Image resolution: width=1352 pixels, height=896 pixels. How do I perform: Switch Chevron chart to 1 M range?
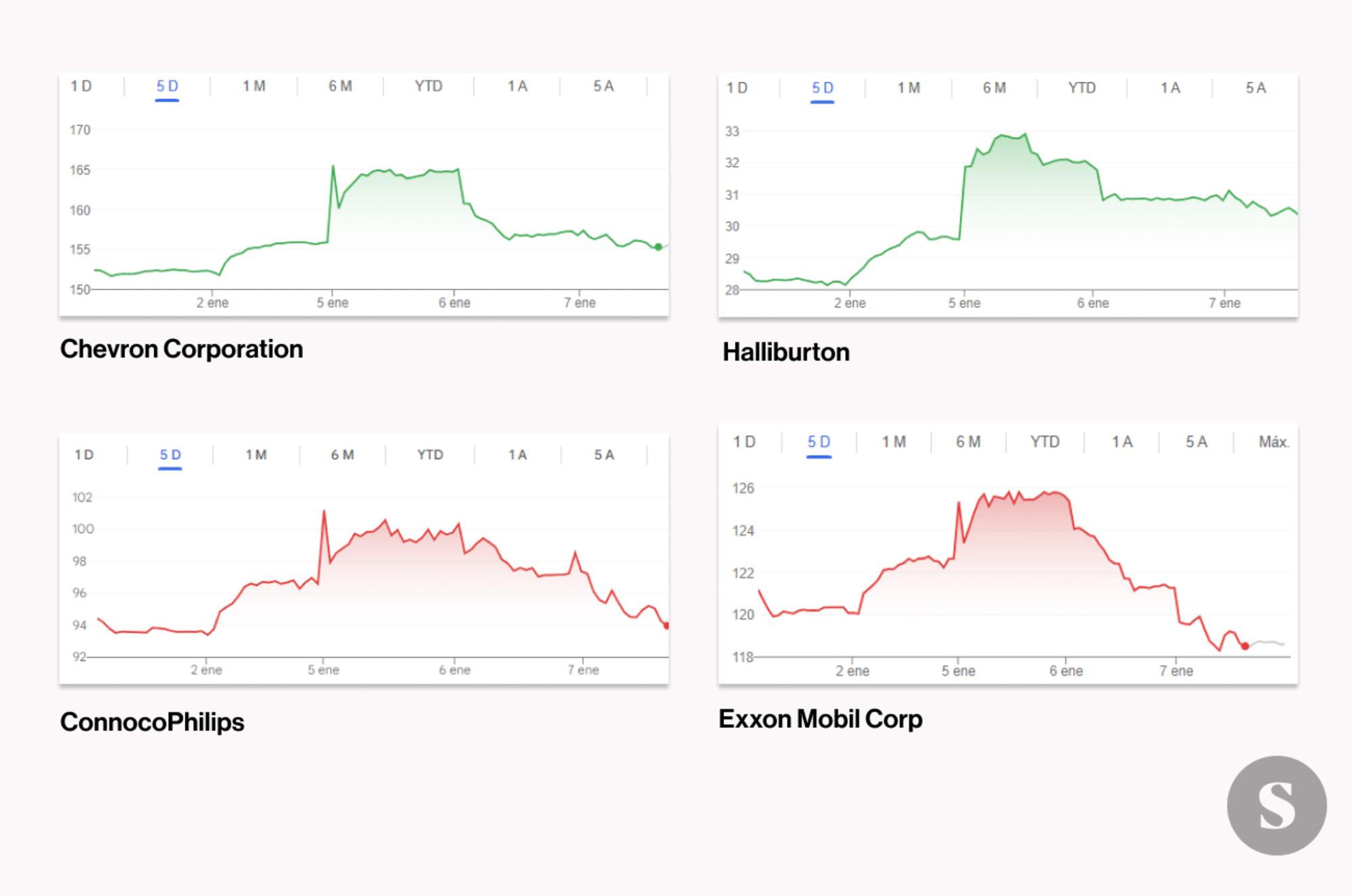(254, 86)
